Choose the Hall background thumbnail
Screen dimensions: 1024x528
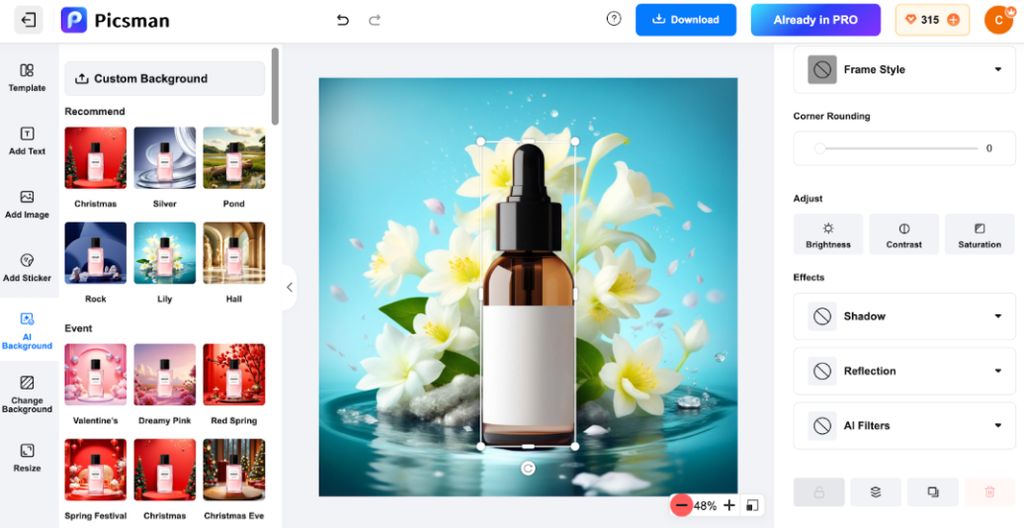pyautogui.click(x=234, y=253)
